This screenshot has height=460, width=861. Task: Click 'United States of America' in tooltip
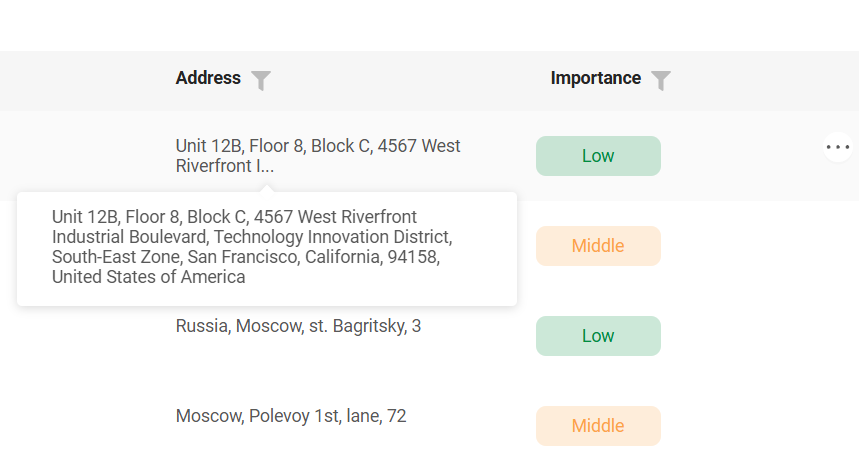[148, 277]
